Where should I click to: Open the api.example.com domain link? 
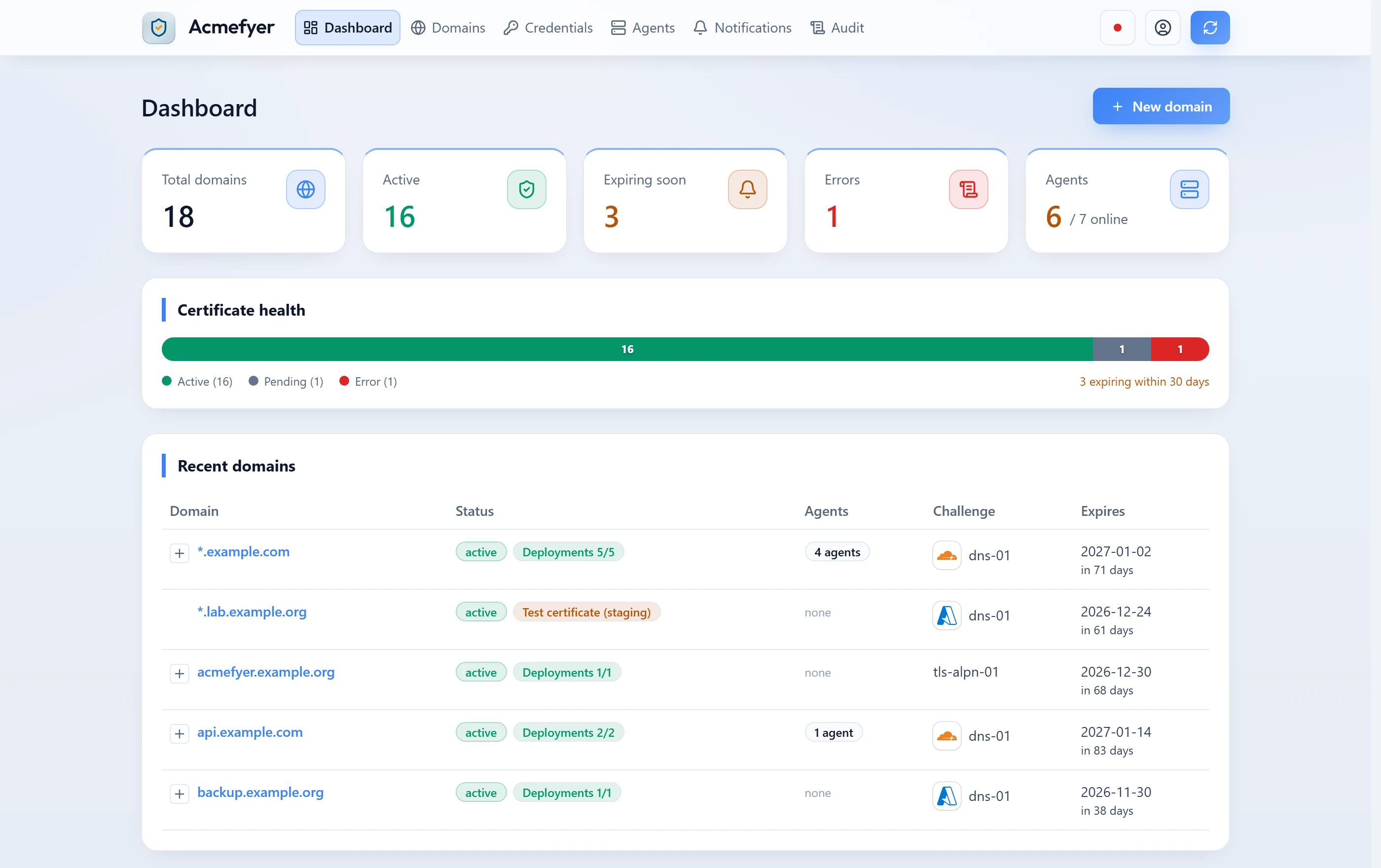250,732
